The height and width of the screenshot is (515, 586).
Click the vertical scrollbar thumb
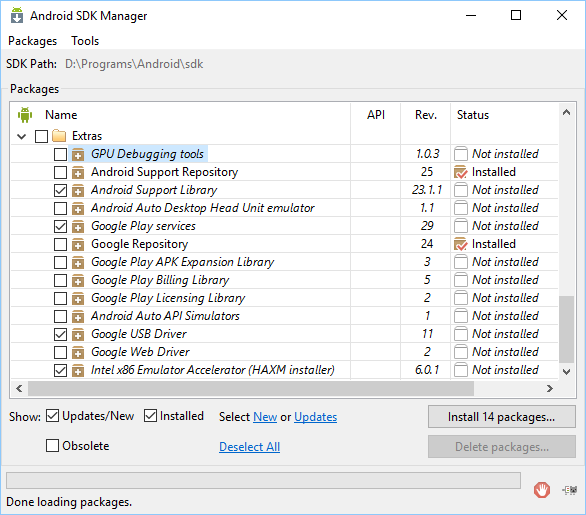click(567, 329)
